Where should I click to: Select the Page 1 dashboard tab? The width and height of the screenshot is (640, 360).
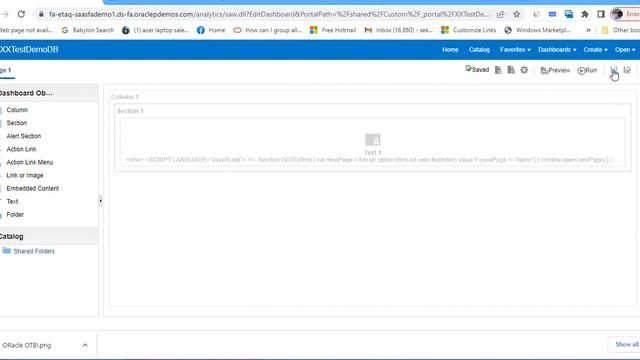pyautogui.click(x=7, y=70)
